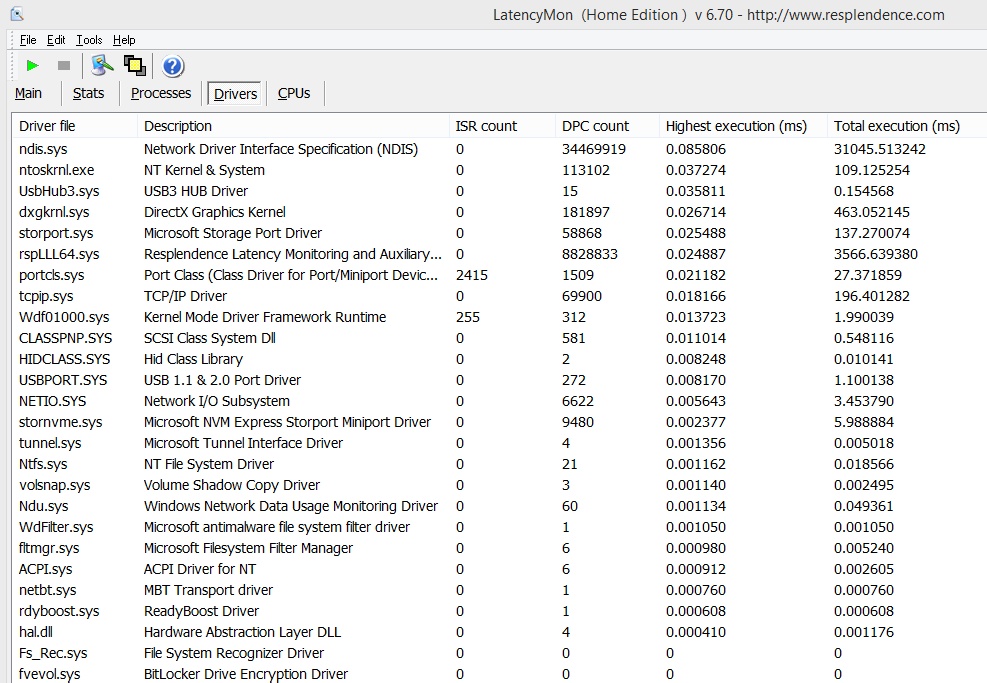Select the rspLLL64.sys driver row
987x683 pixels.
point(499,254)
